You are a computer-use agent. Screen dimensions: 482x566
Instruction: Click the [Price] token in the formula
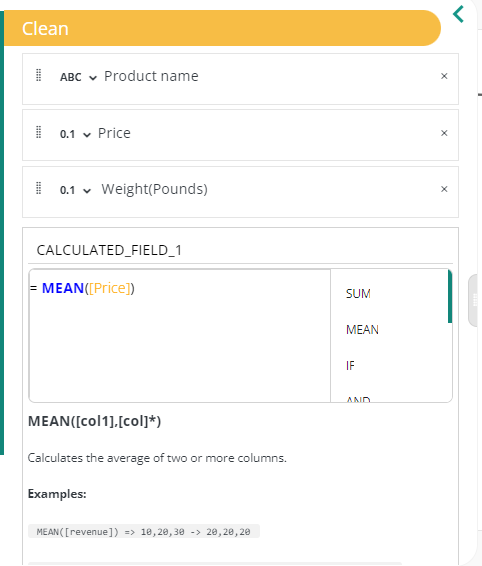[x=109, y=288]
